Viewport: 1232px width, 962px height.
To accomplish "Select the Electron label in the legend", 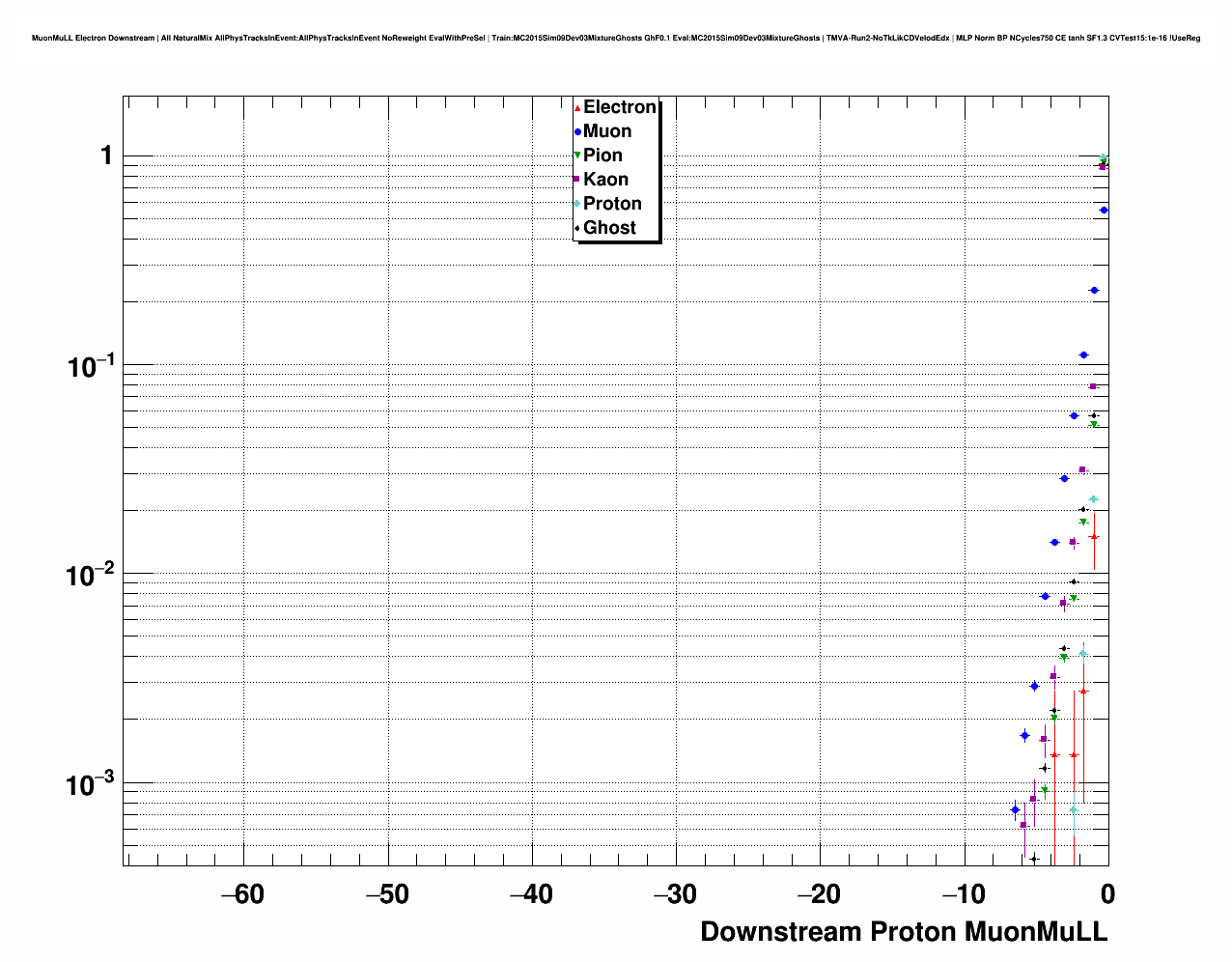I will [620, 107].
